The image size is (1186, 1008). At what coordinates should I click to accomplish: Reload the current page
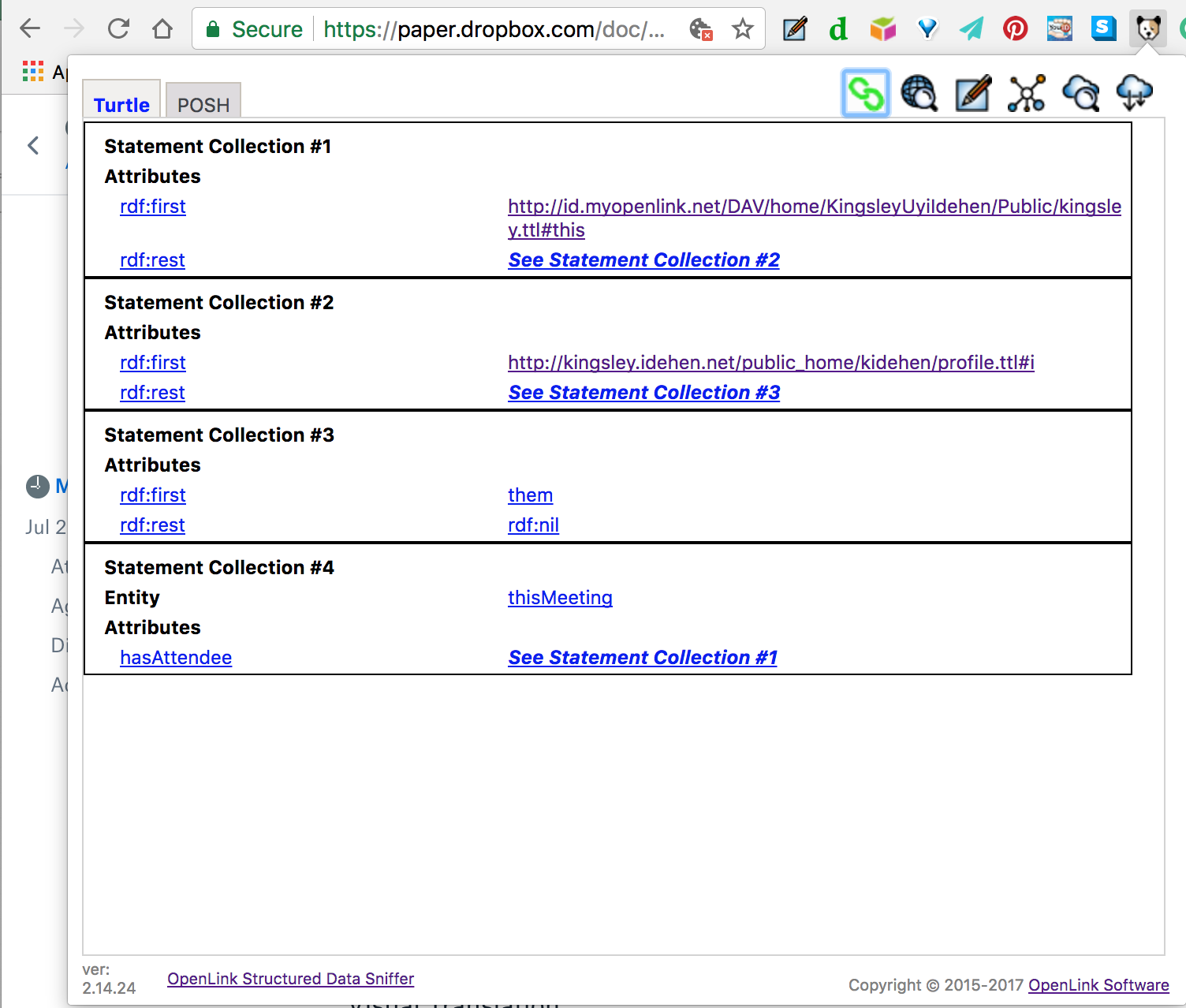(118, 28)
